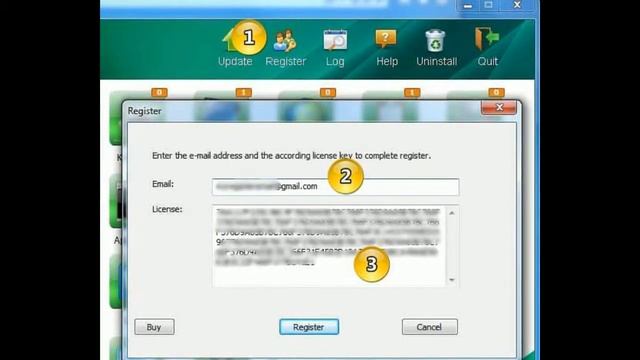
Task: Click inside the Email input field
Action: tap(336, 187)
